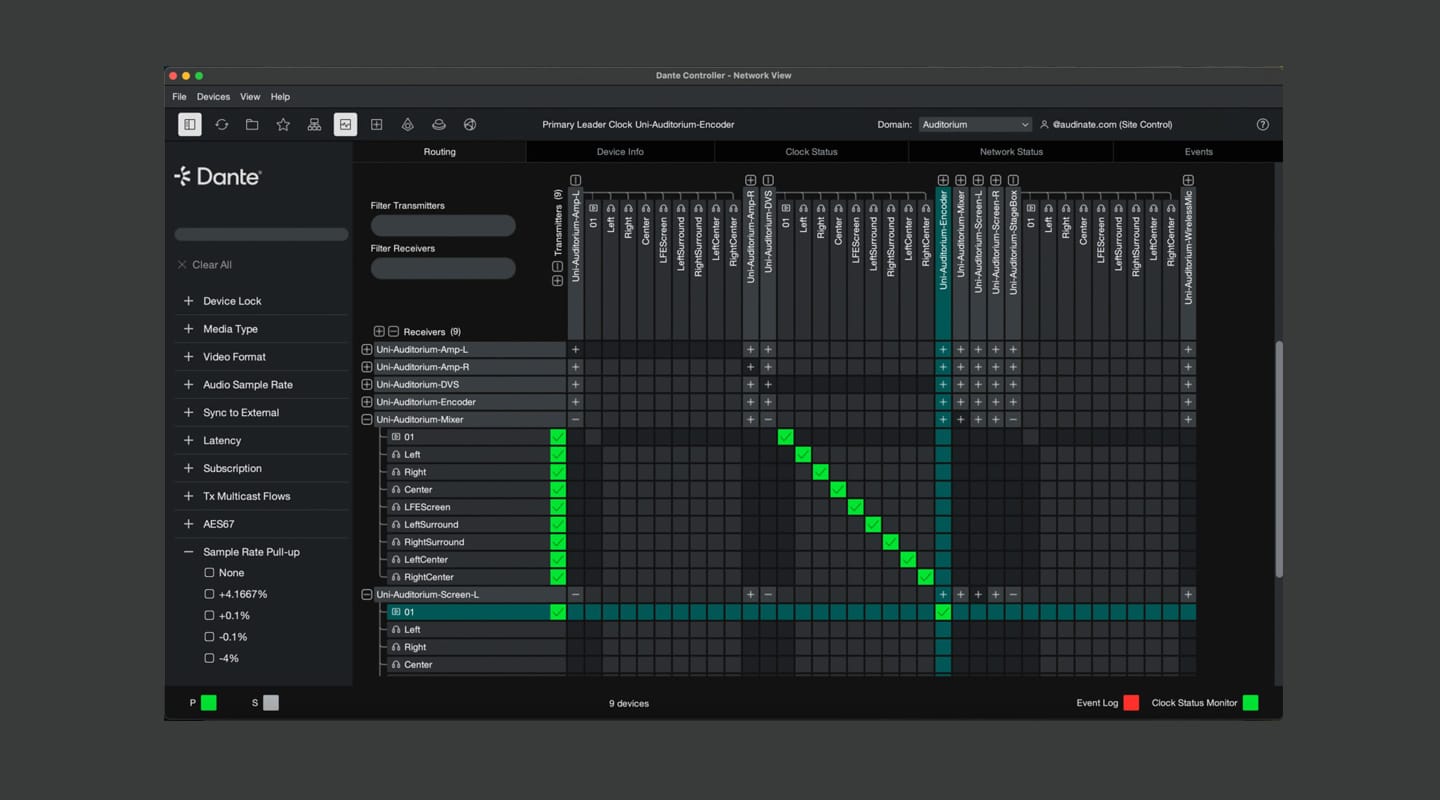Click green check beside Mixer LFEScreen row
Viewport: 1440px width, 800px height.
point(558,507)
